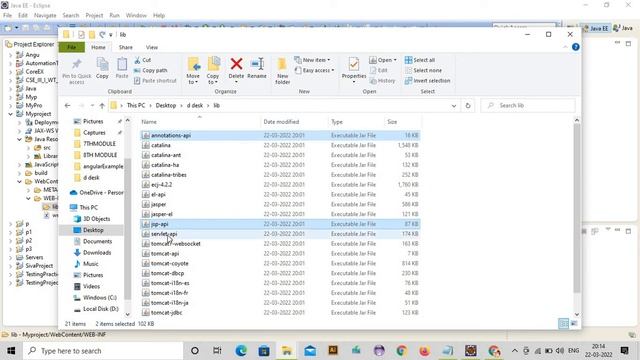The image size is (640, 360).
Task: Click the Cut command
Action: [x=143, y=60]
